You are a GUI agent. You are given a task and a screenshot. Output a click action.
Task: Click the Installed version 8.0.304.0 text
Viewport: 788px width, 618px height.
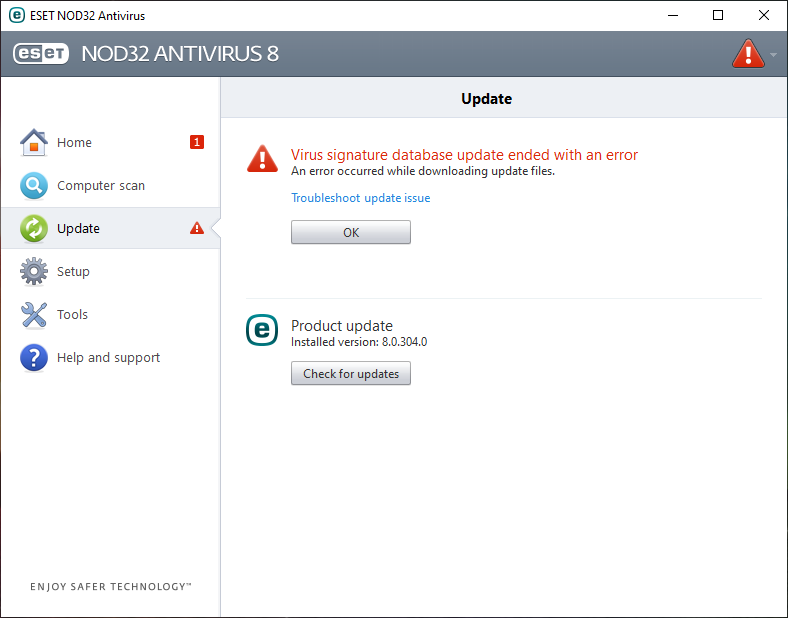pyautogui.click(x=359, y=342)
